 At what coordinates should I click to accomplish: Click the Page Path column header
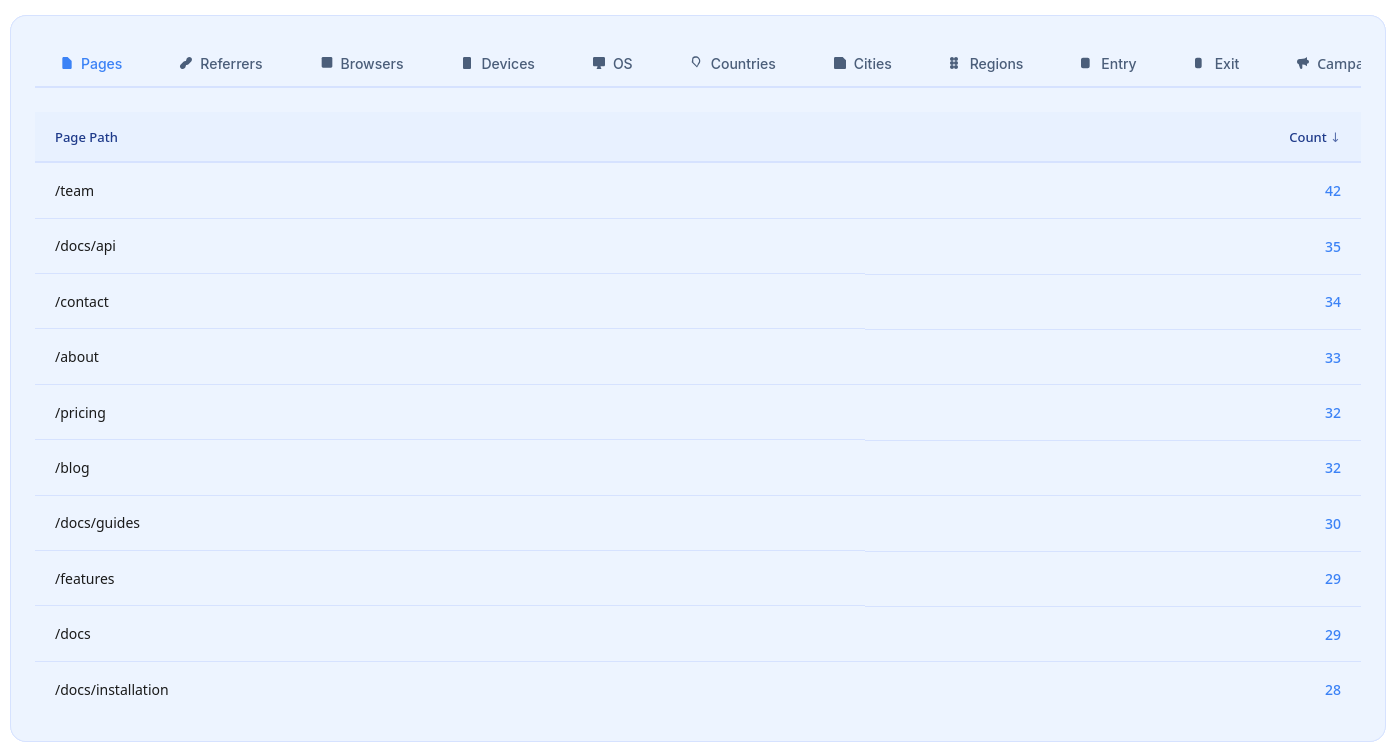point(86,137)
